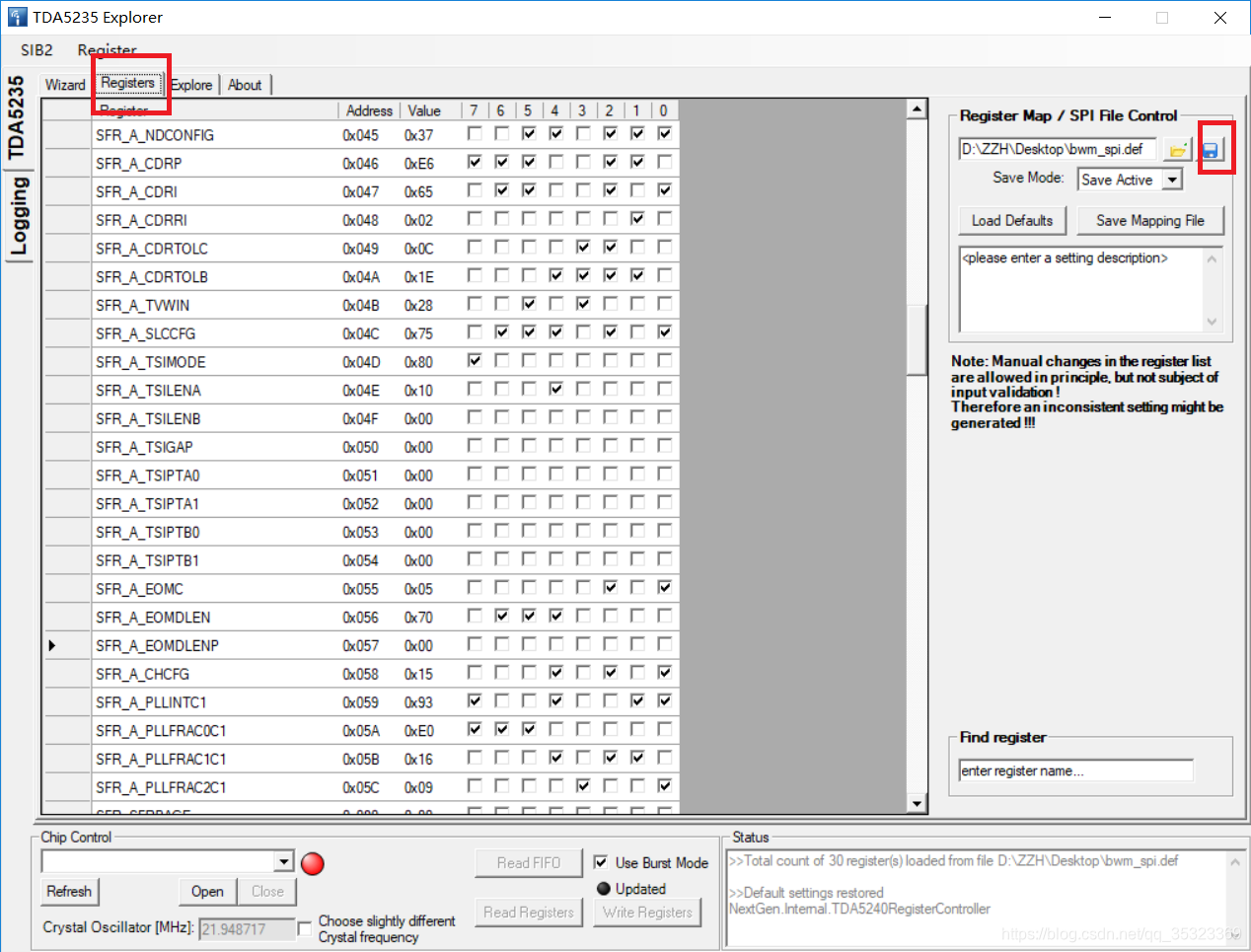The width and height of the screenshot is (1251, 952).
Task: Select the SFR_A_TSIGAP register name
Action: pos(144,447)
